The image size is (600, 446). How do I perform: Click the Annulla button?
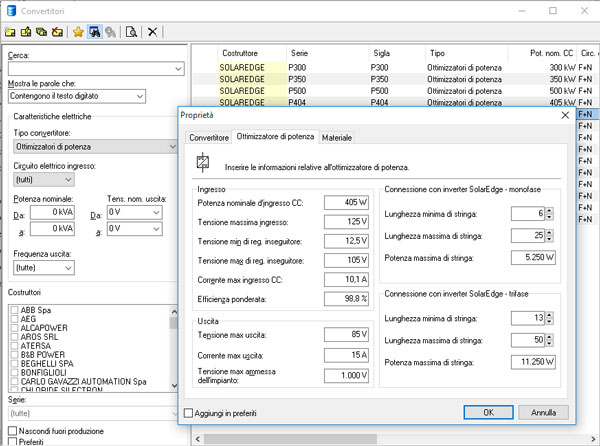[543, 412]
